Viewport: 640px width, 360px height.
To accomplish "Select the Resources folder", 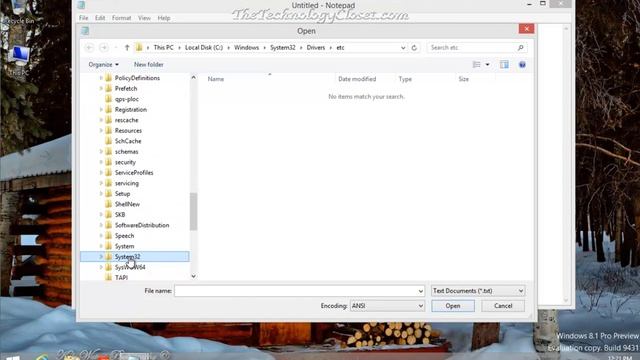I will (128, 131).
